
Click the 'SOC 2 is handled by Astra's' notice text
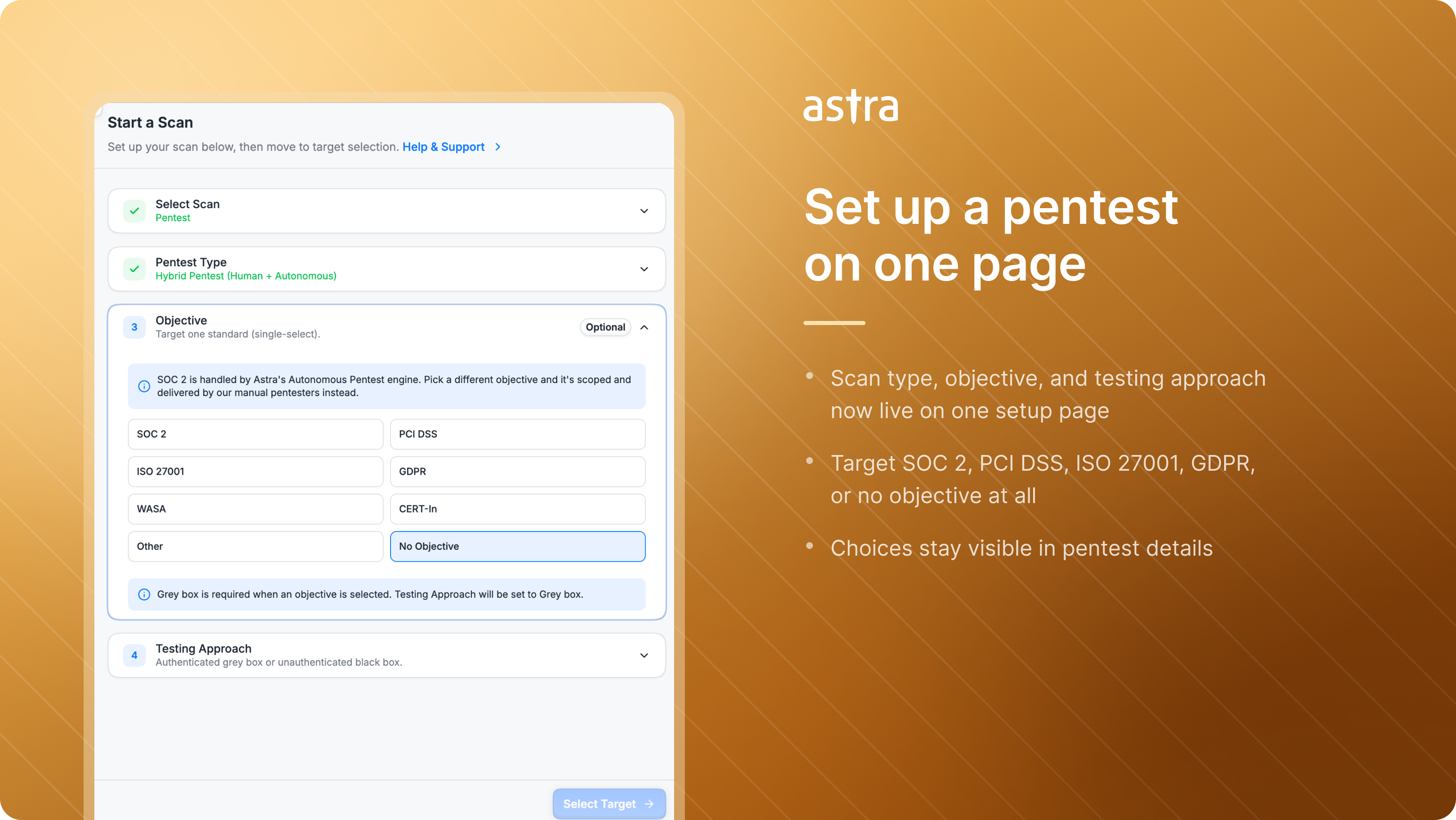click(x=394, y=386)
